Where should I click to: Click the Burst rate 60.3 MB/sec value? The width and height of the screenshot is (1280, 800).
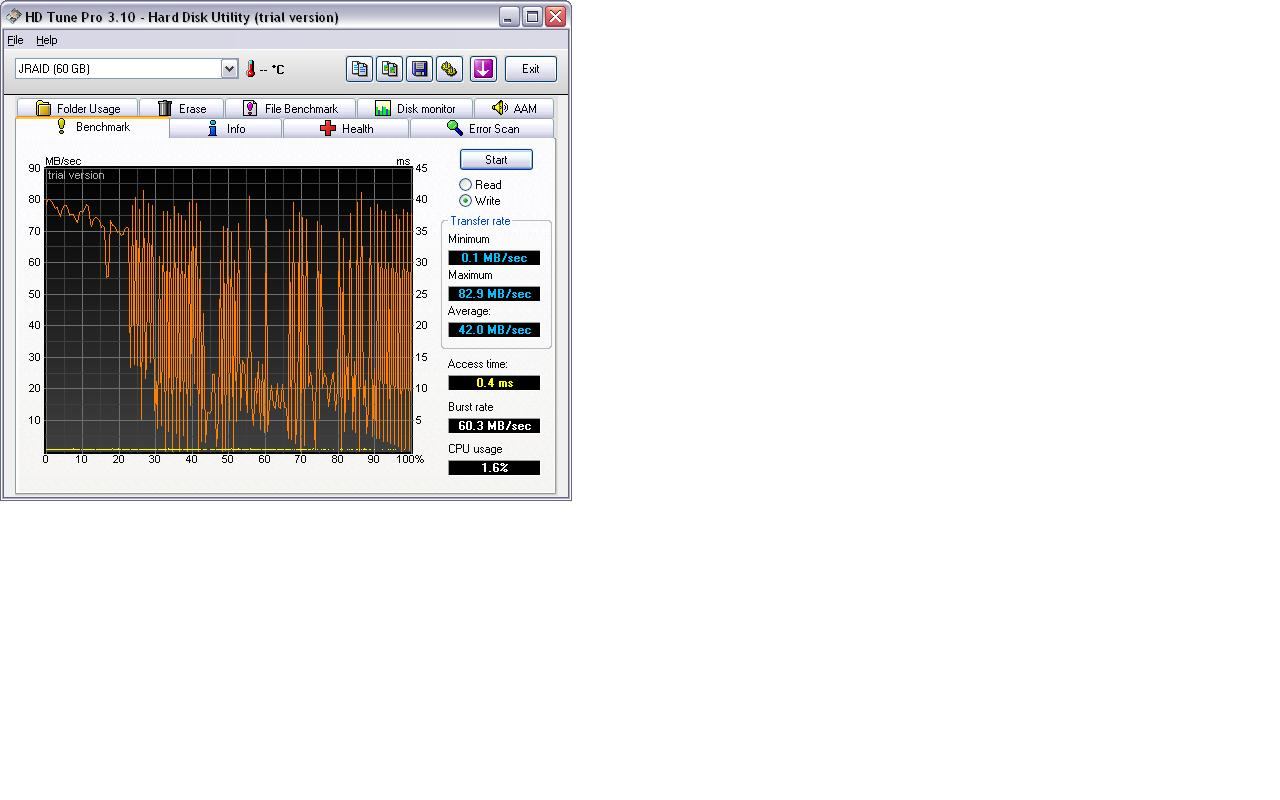[x=494, y=426]
